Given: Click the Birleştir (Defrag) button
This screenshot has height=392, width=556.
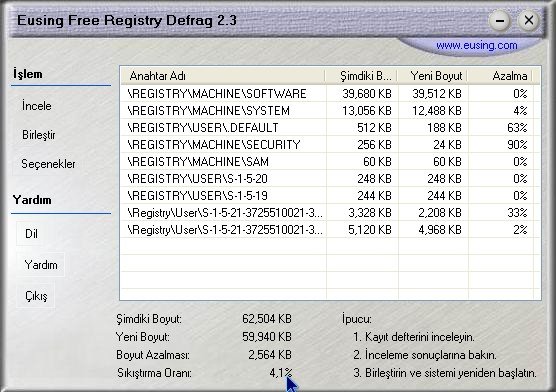Looking at the screenshot, I should pos(39,135).
